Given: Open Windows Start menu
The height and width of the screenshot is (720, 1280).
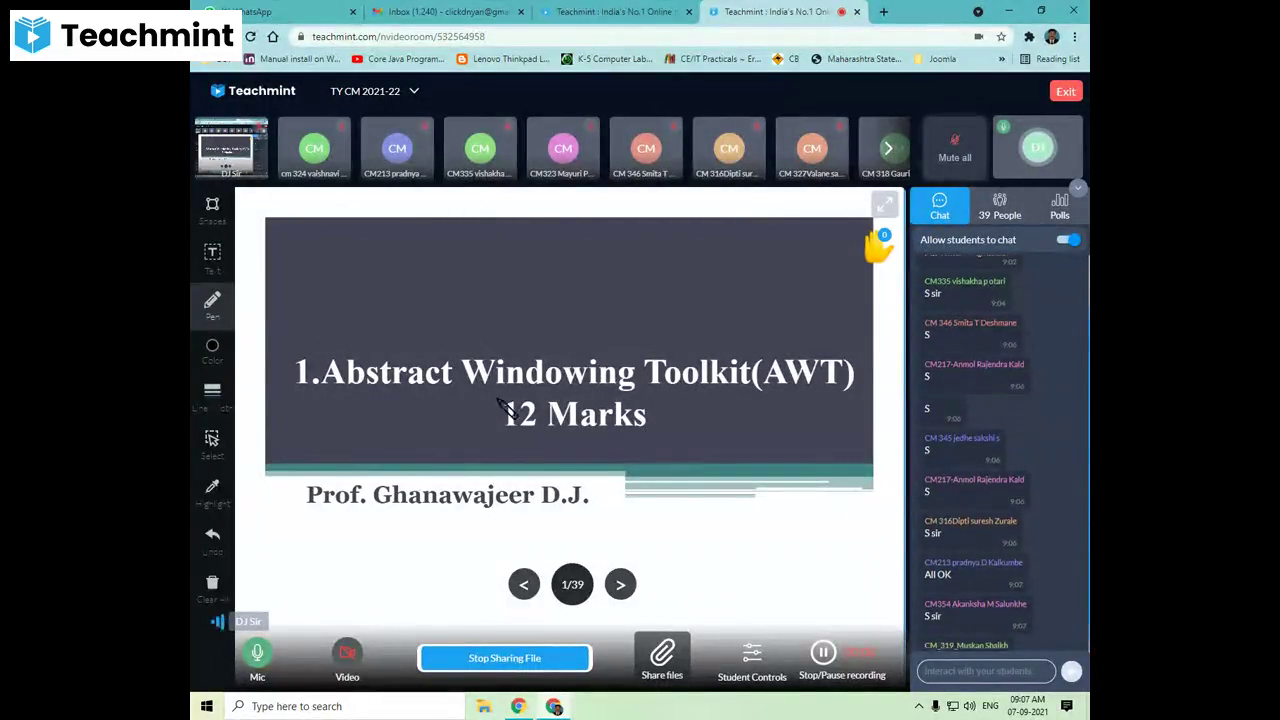Looking at the screenshot, I should pyautogui.click(x=207, y=706).
